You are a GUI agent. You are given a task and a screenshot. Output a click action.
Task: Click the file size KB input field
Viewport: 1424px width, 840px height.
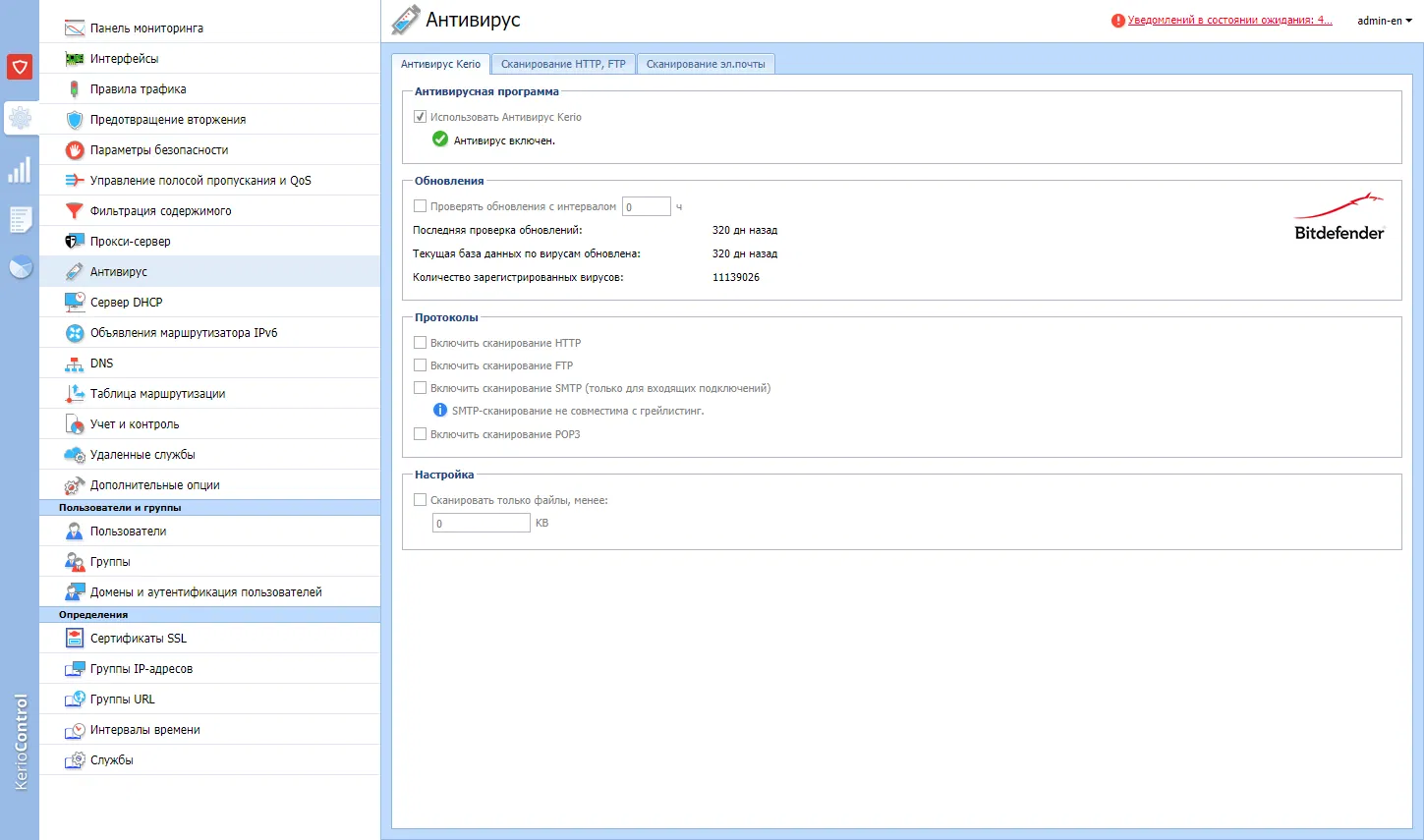[482, 523]
